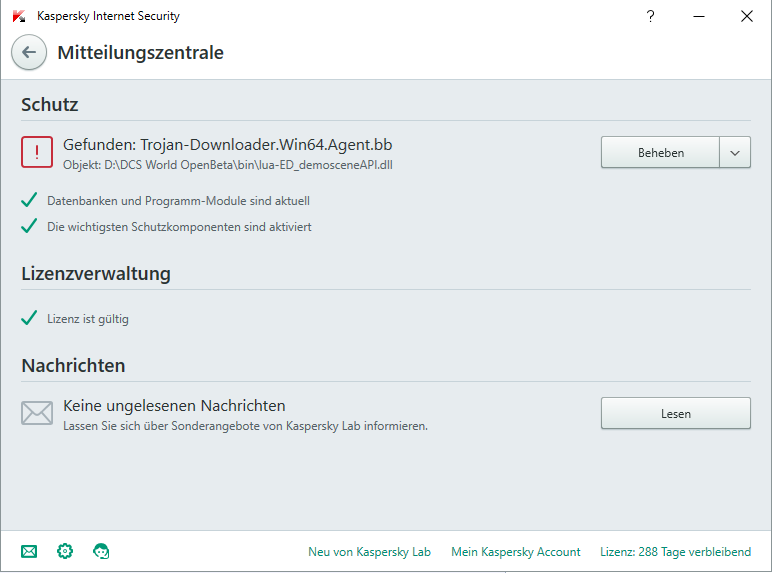Screen dimensions: 772x573
Task: Open messages via the bottom-bar envelope icon
Action: click(29, 551)
